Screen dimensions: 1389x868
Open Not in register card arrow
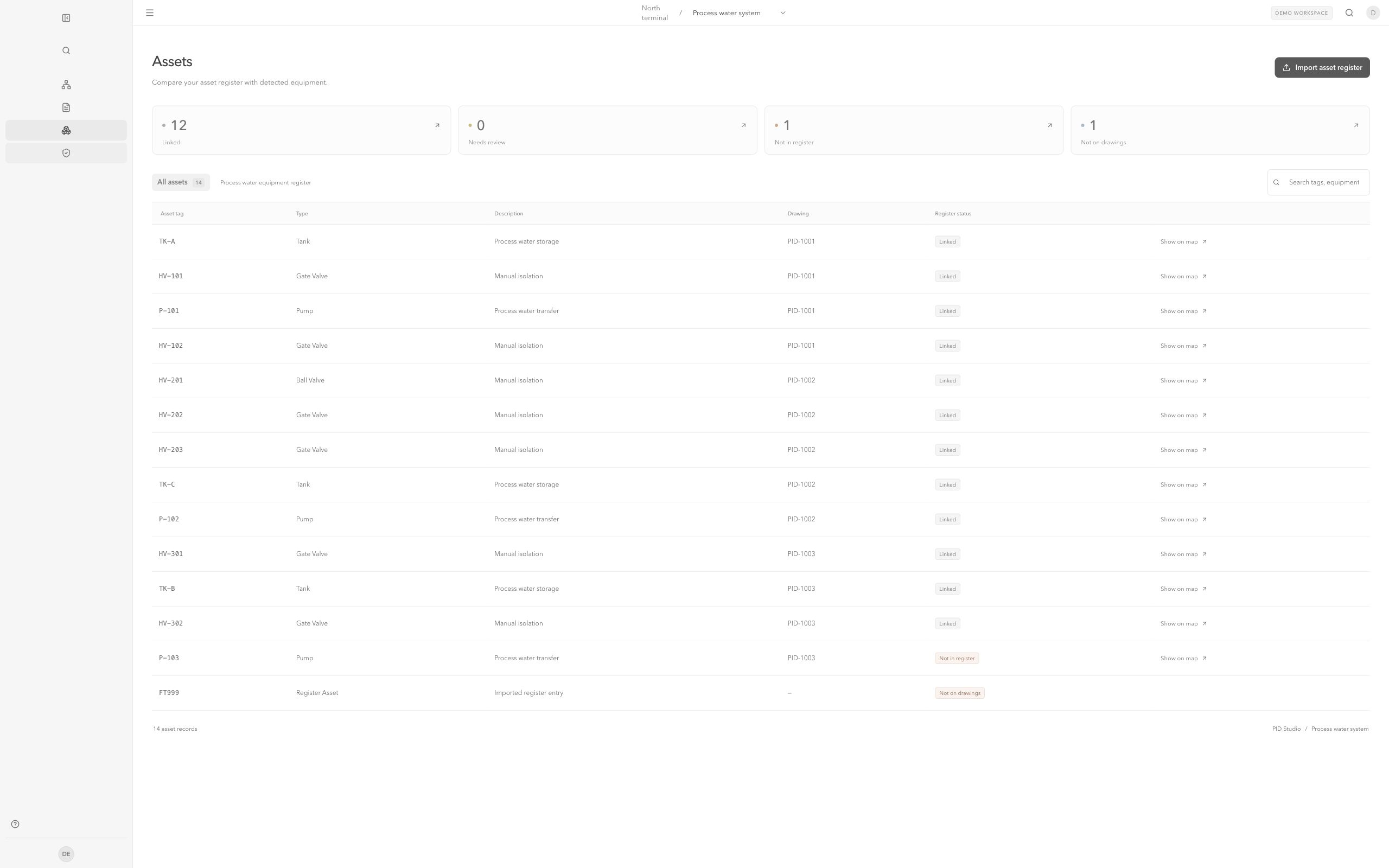(1050, 125)
